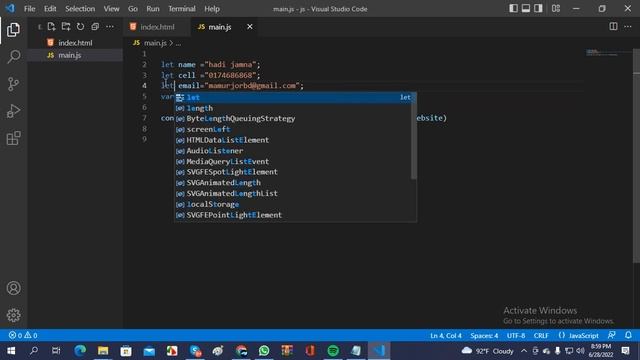The height and width of the screenshot is (360, 640).
Task: Open the Manage gear menu
Action: tap(13, 315)
